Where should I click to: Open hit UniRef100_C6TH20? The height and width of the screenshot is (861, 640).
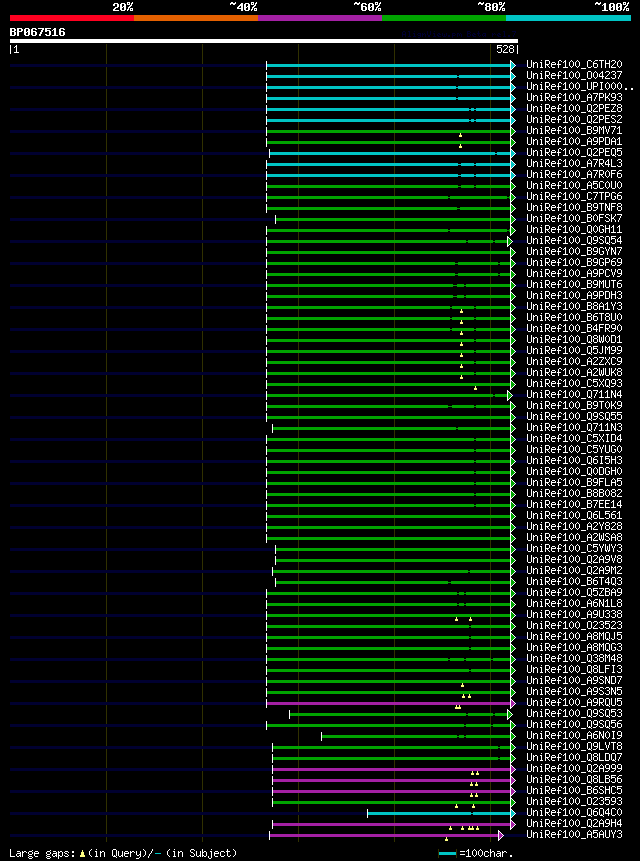tap(574, 65)
